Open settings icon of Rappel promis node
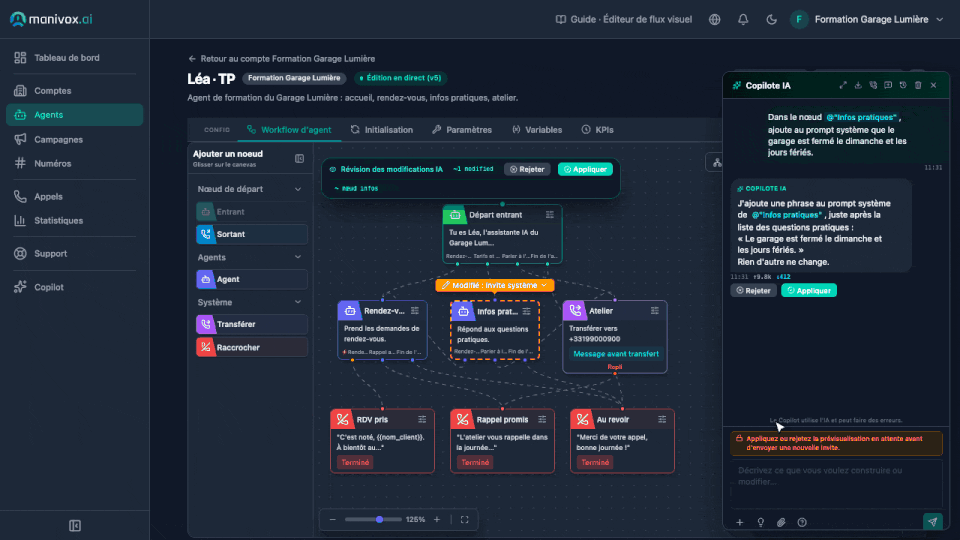 pyautogui.click(x=542, y=419)
